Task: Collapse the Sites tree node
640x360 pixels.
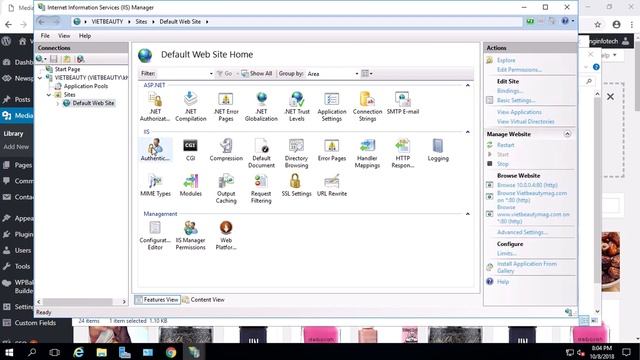Action: (x=49, y=95)
